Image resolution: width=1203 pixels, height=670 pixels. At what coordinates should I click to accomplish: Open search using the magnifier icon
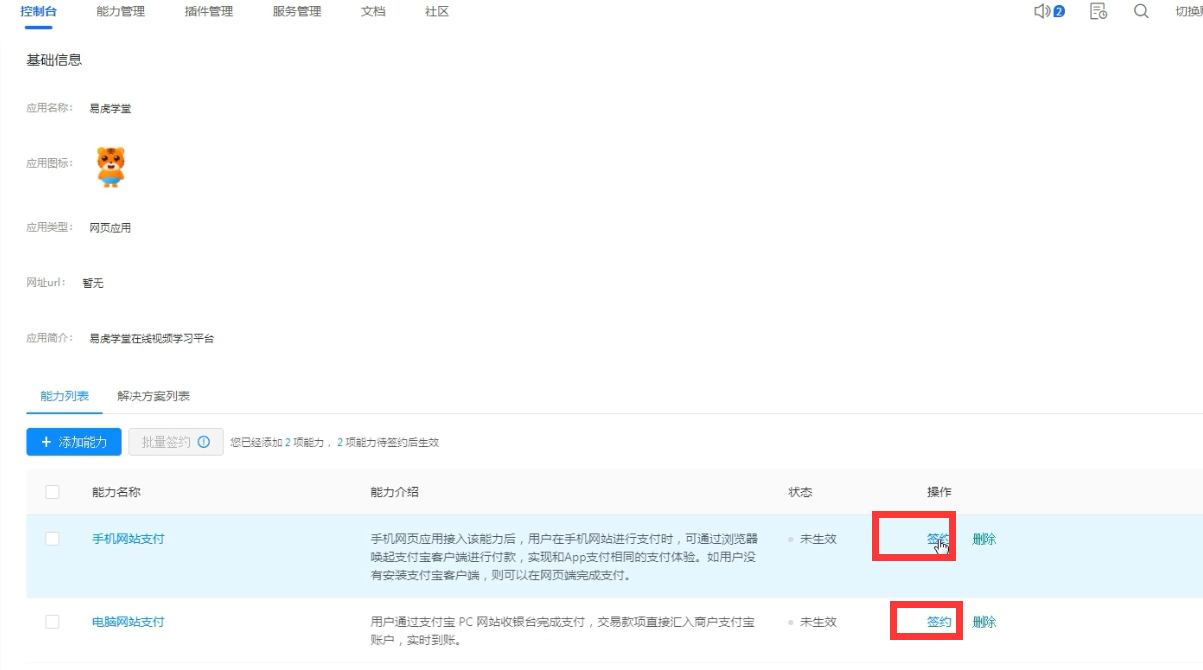(1141, 11)
